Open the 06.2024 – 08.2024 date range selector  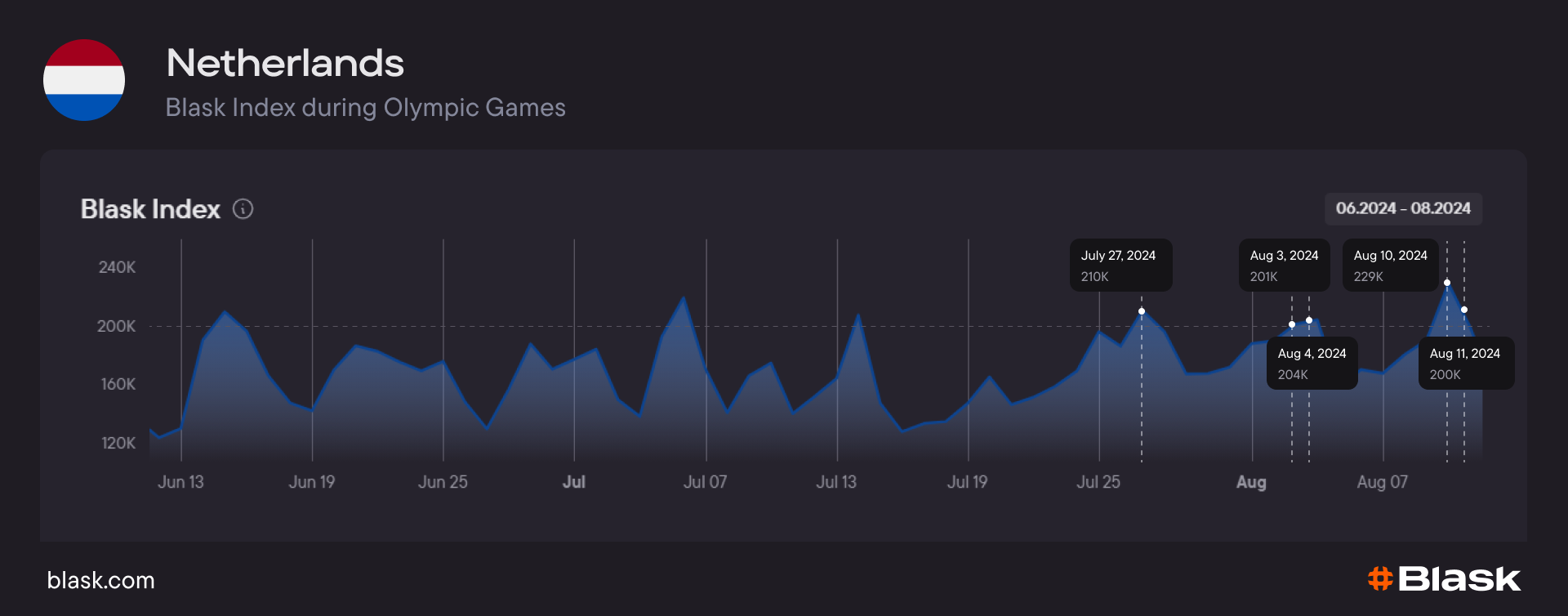1402,208
